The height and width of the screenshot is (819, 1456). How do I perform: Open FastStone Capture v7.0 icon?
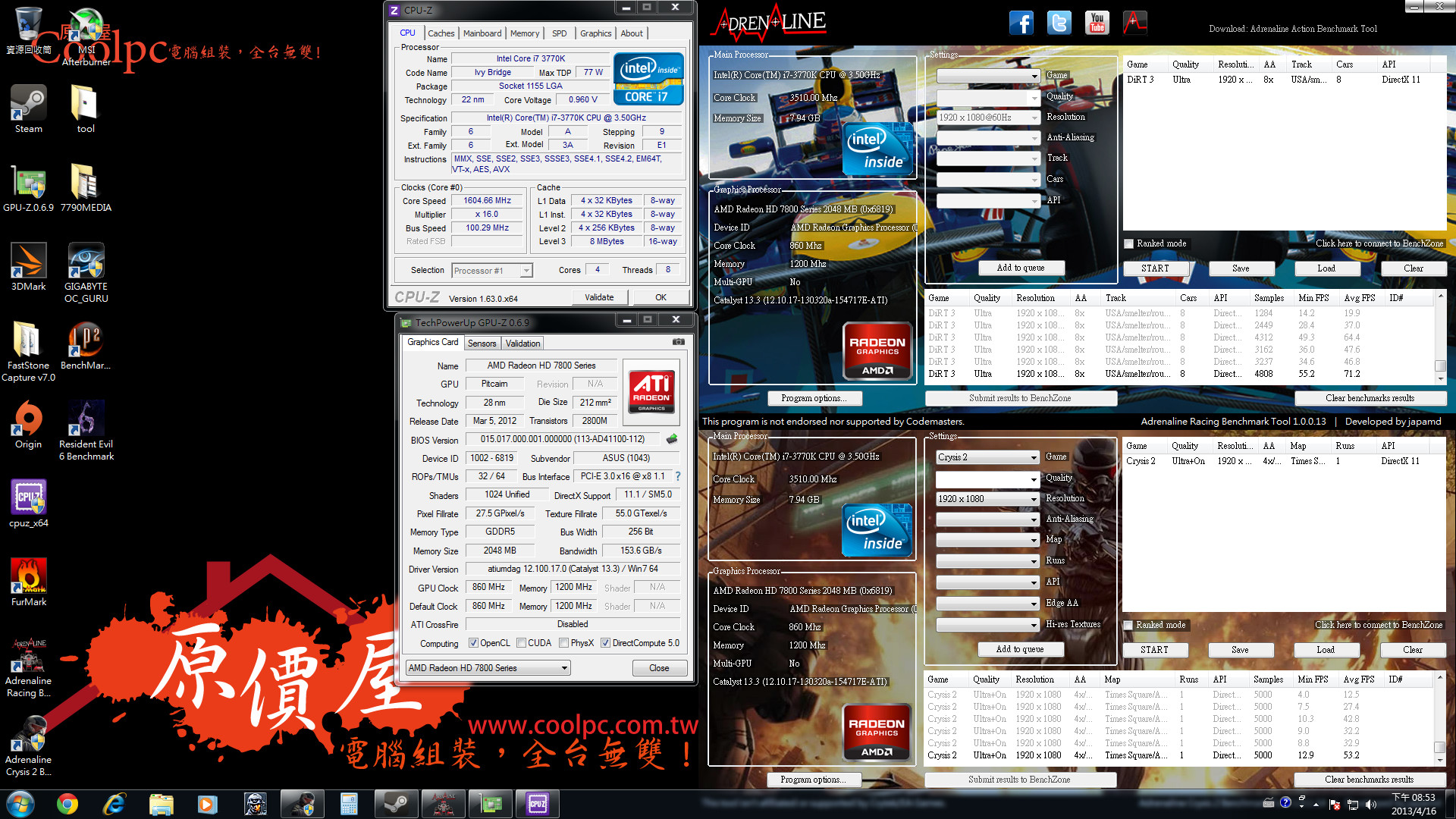pos(29,350)
